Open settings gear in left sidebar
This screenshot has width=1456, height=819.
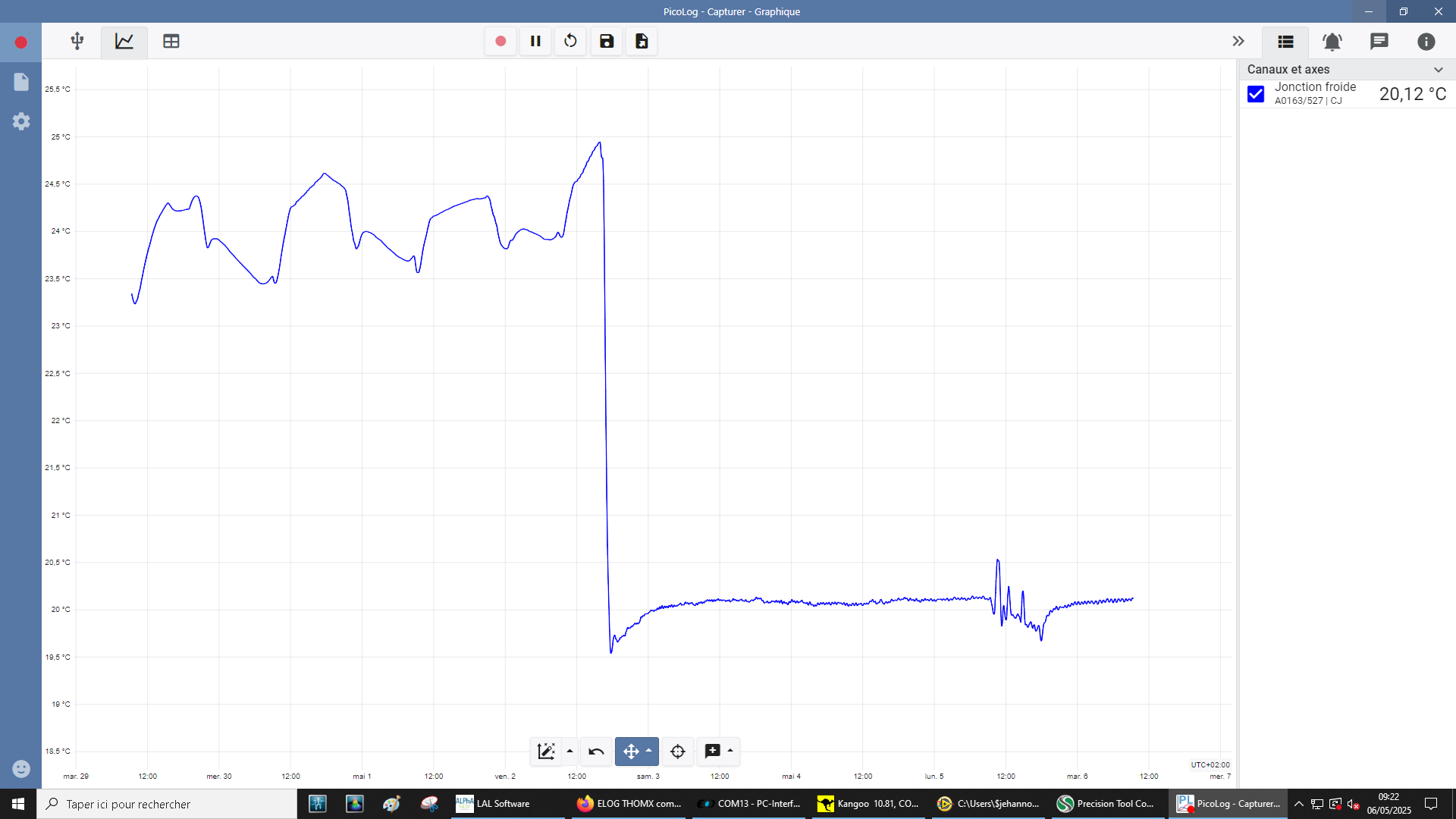tap(21, 121)
